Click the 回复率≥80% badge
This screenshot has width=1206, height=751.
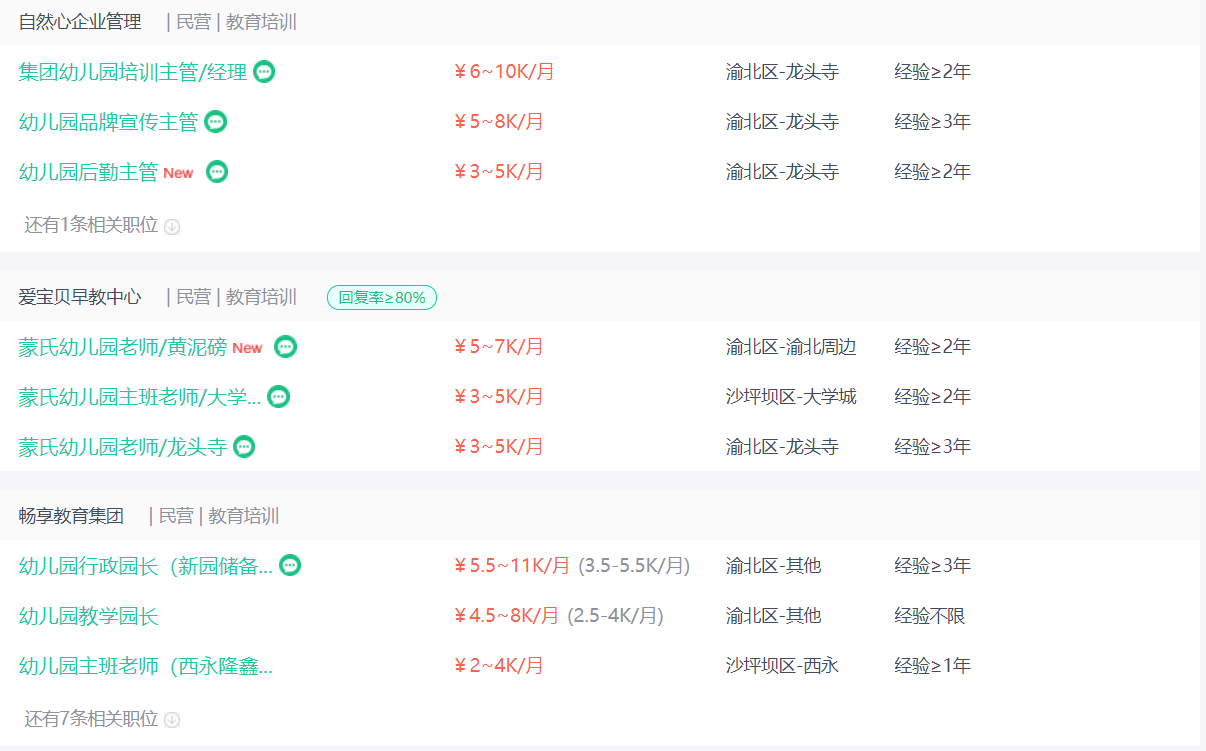(x=382, y=297)
